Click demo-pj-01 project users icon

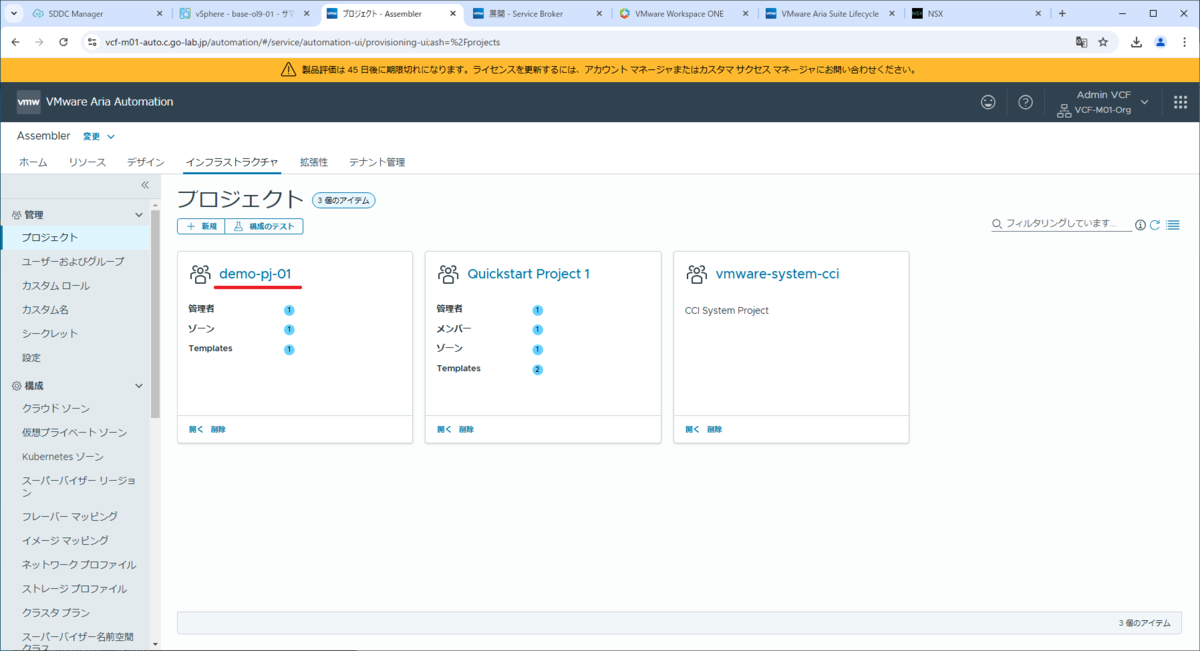[x=200, y=274]
